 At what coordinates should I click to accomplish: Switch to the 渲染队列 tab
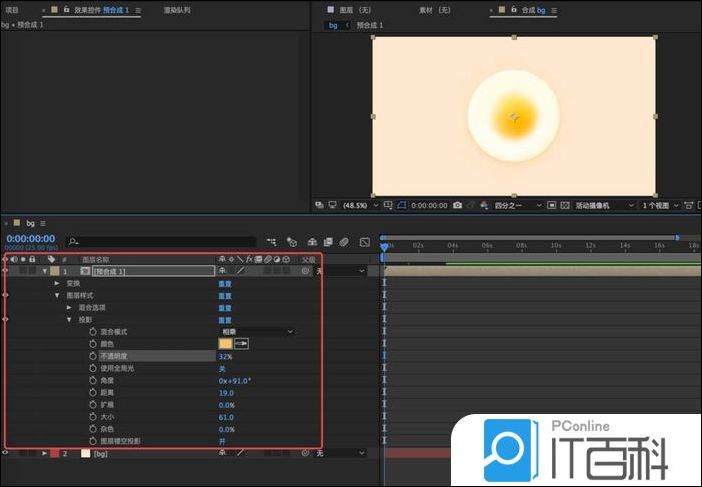point(176,10)
